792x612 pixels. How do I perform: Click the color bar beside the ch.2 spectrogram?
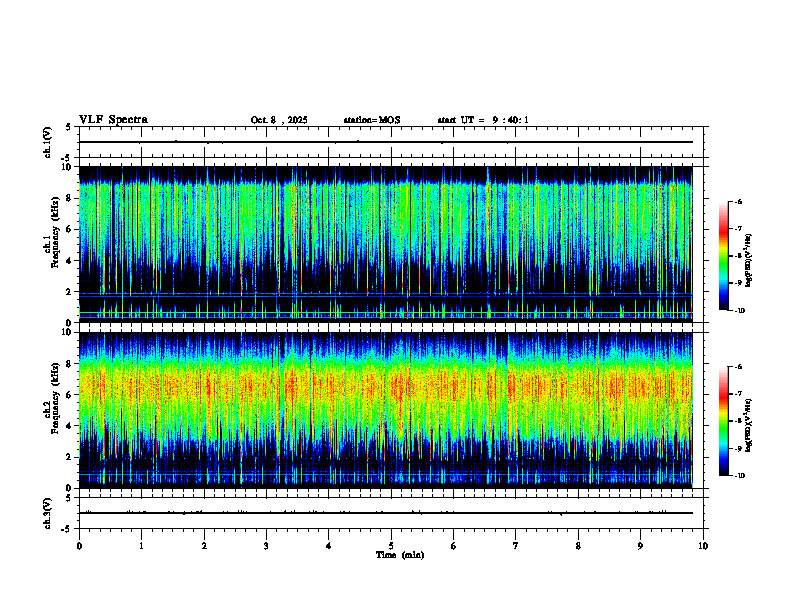[724, 421]
